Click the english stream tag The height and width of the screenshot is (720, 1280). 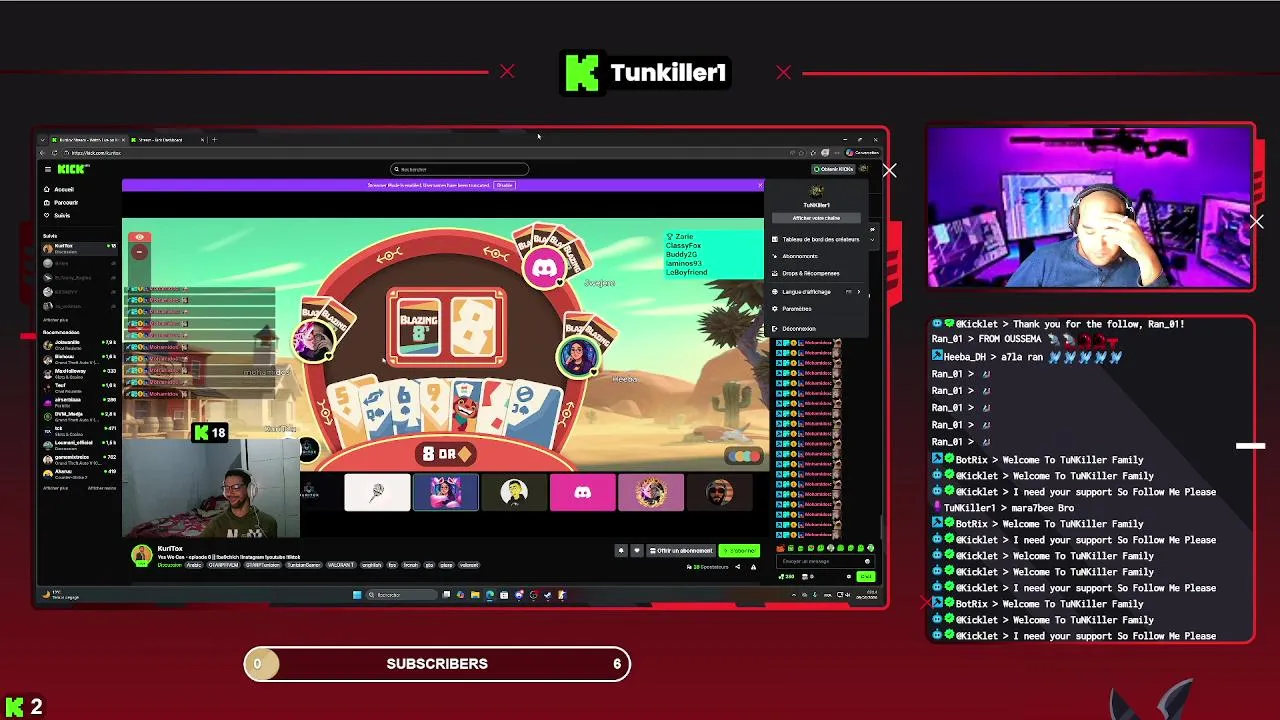(371, 565)
